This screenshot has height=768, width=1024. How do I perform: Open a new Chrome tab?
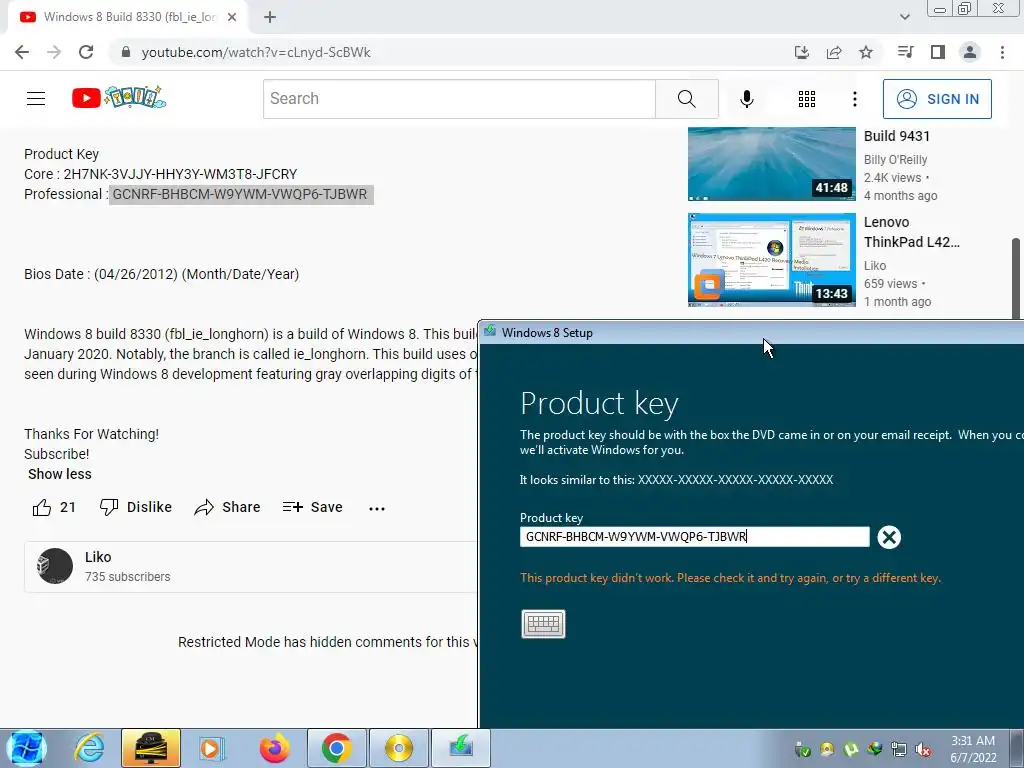270,17
